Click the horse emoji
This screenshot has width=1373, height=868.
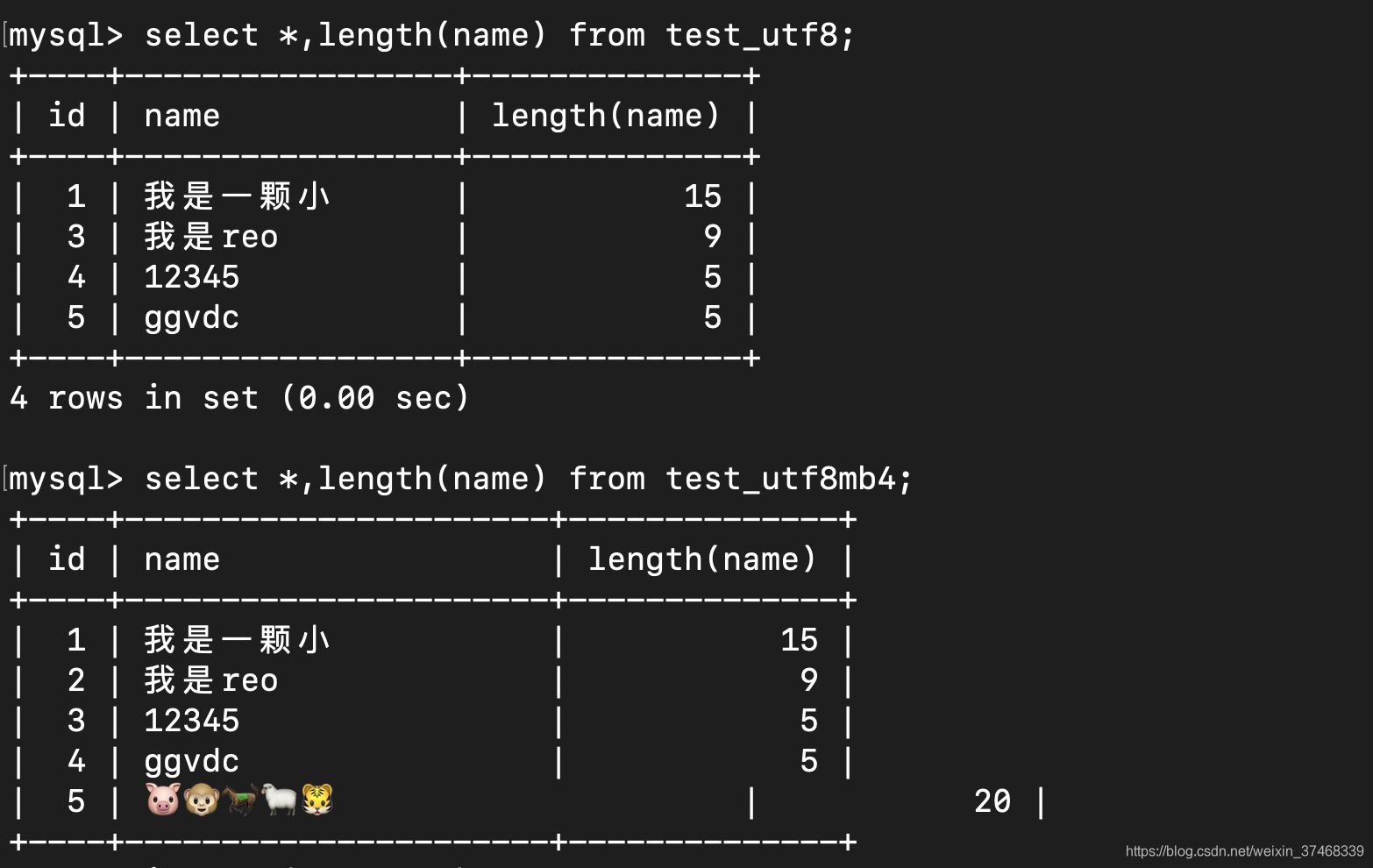pyautogui.click(x=240, y=800)
